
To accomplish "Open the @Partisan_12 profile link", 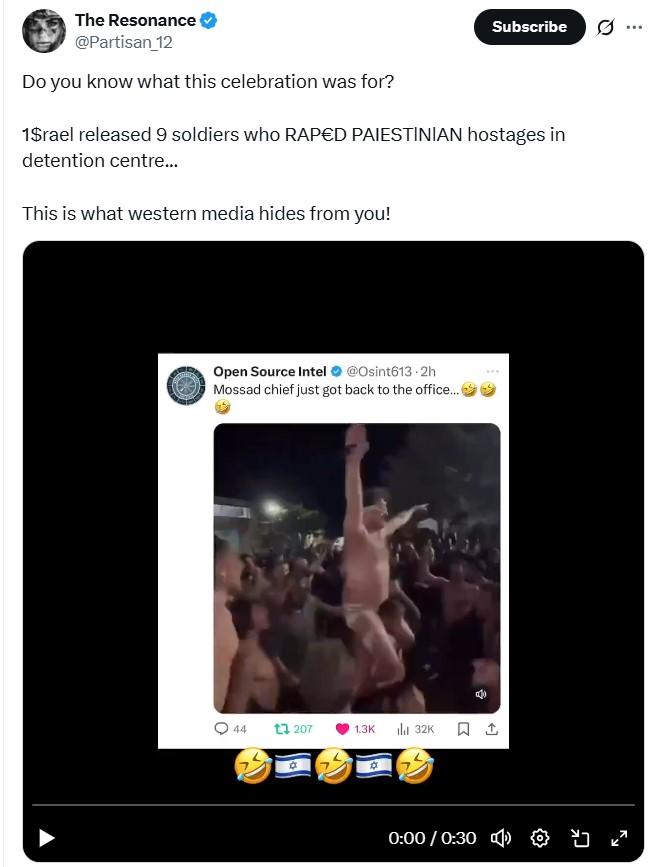I will click(123, 43).
